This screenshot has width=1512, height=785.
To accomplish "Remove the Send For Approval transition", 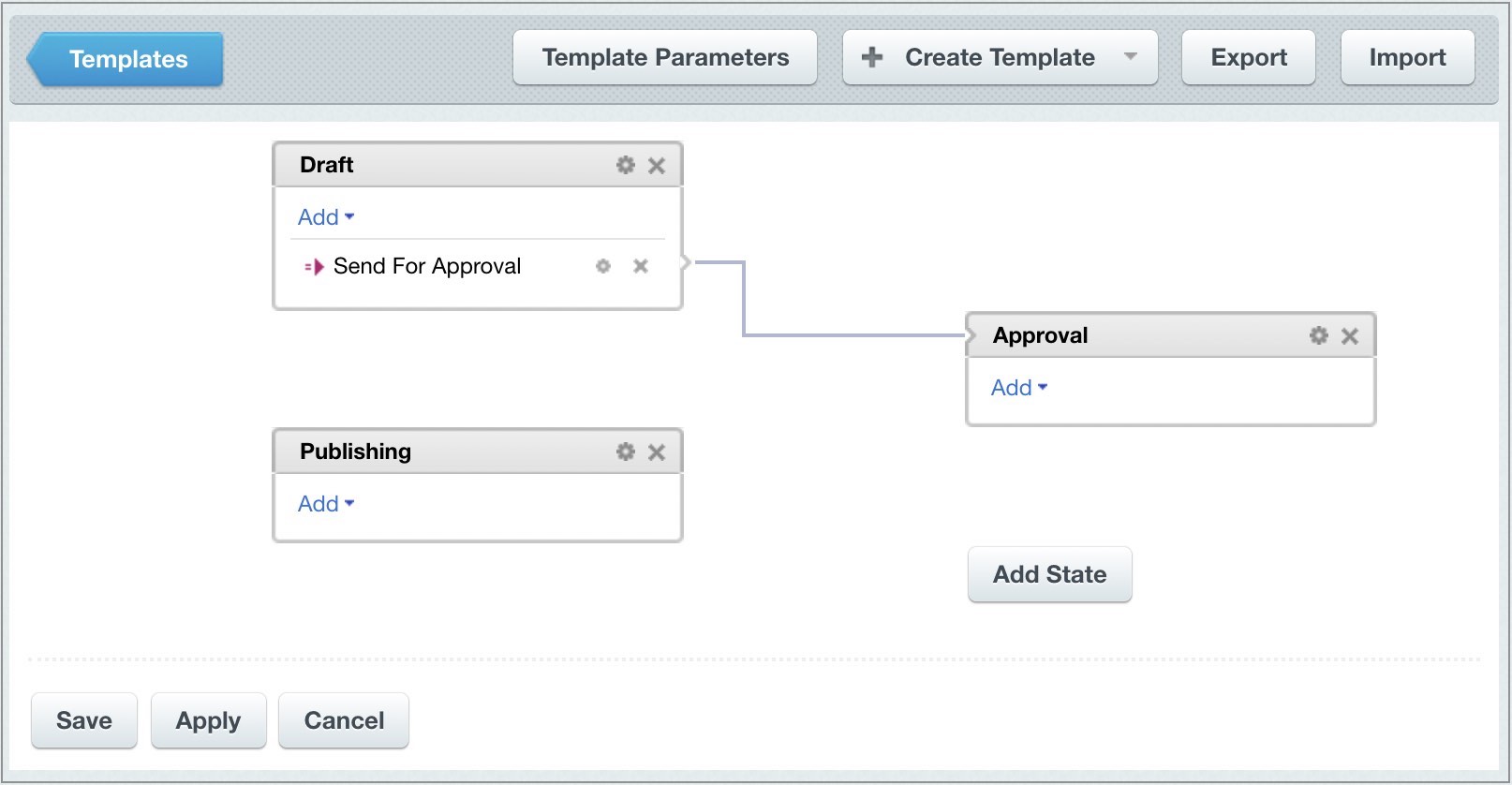I will click(x=641, y=266).
